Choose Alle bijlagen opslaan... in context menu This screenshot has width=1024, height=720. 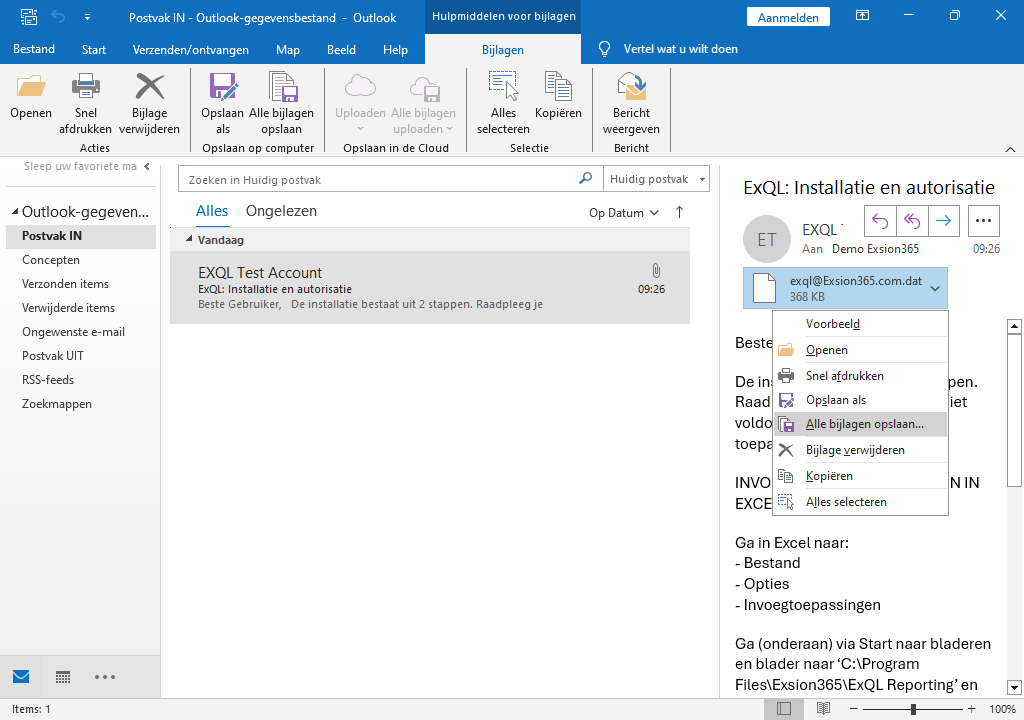click(x=860, y=424)
